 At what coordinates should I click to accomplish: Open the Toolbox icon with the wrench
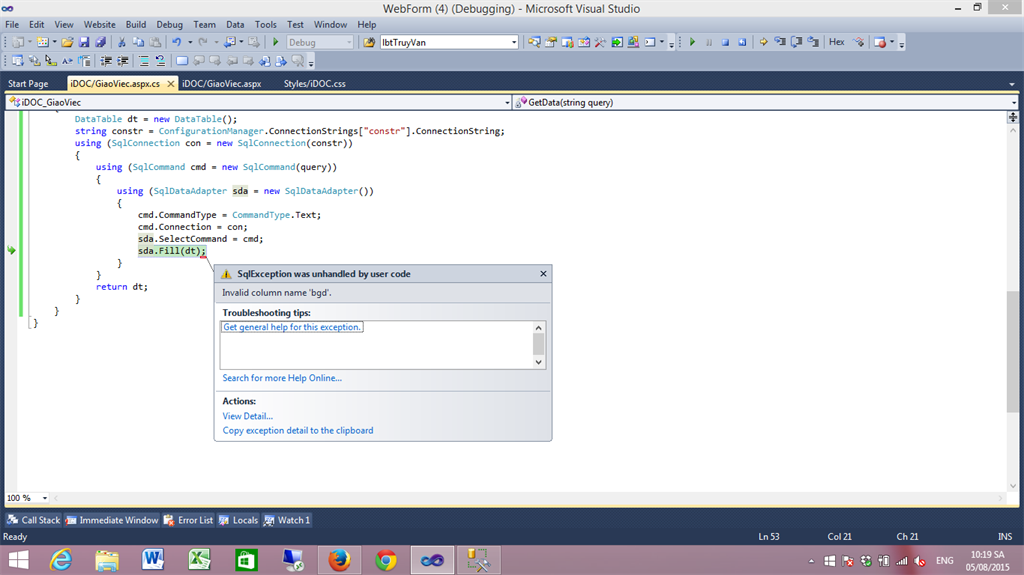point(600,42)
